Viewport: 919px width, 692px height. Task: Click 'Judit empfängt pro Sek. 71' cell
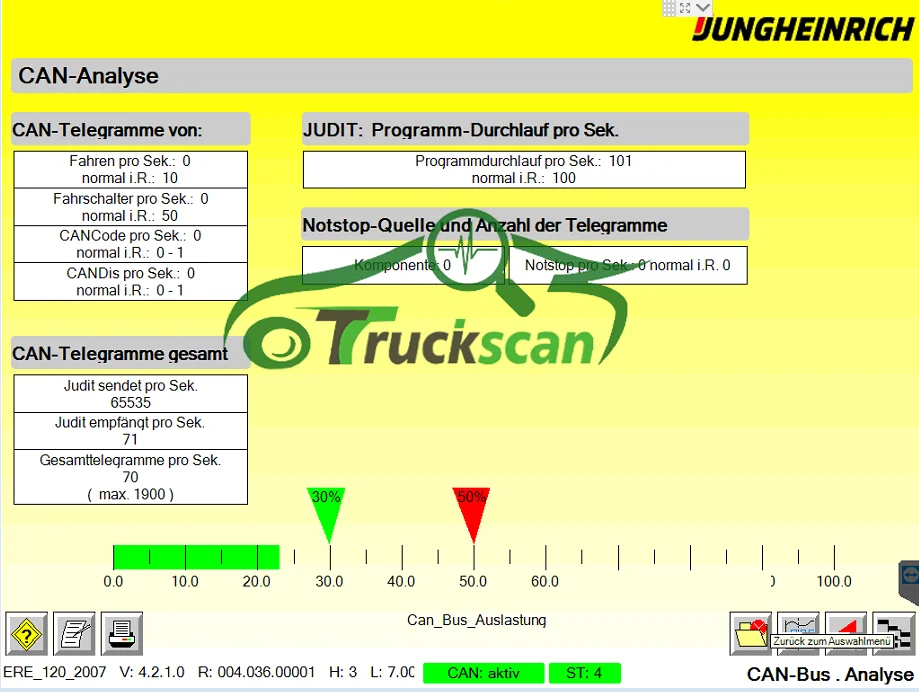click(x=131, y=431)
